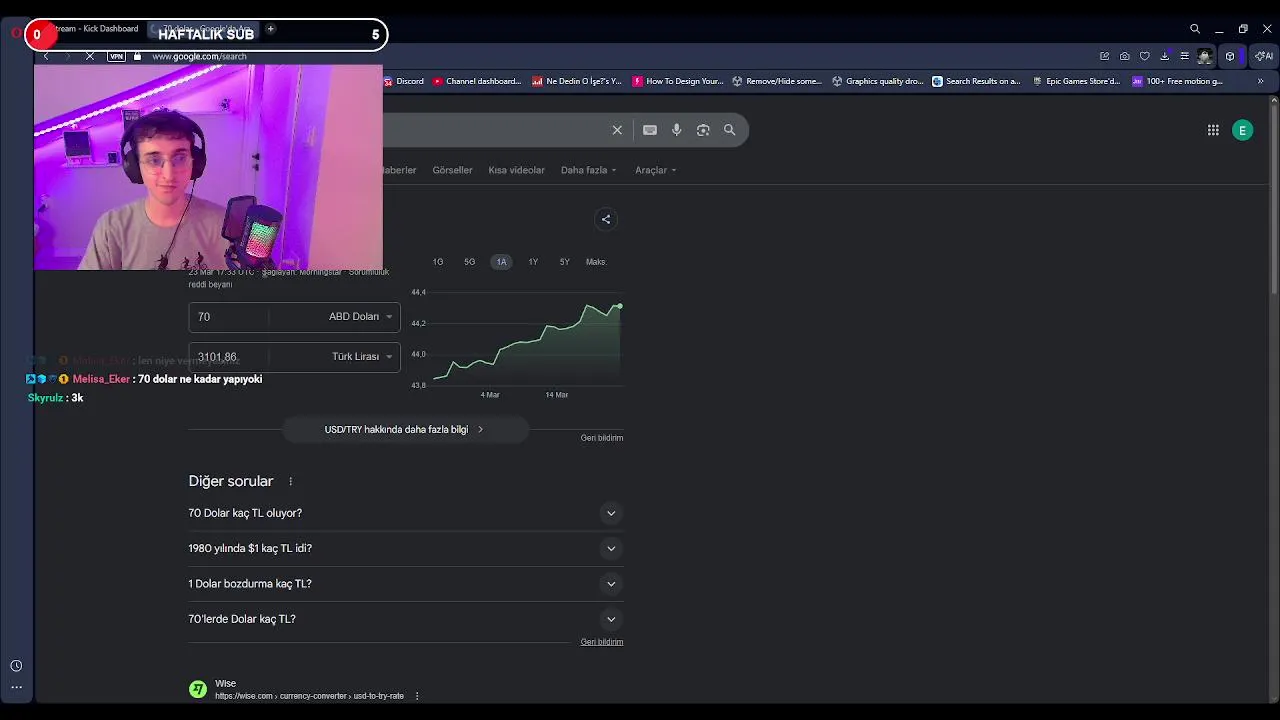This screenshot has width=1280, height=720.
Task: Click Geri bildirim link under the chart
Action: [x=602, y=438]
